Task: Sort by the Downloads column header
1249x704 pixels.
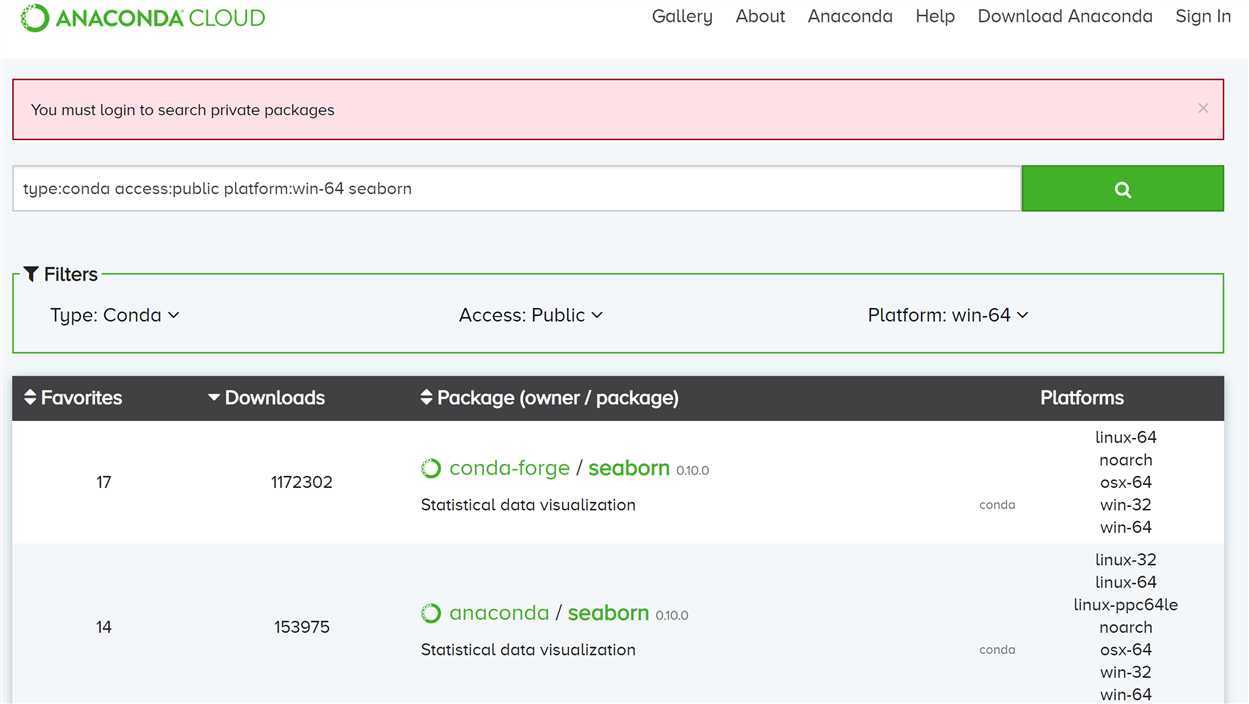Action: 266,397
